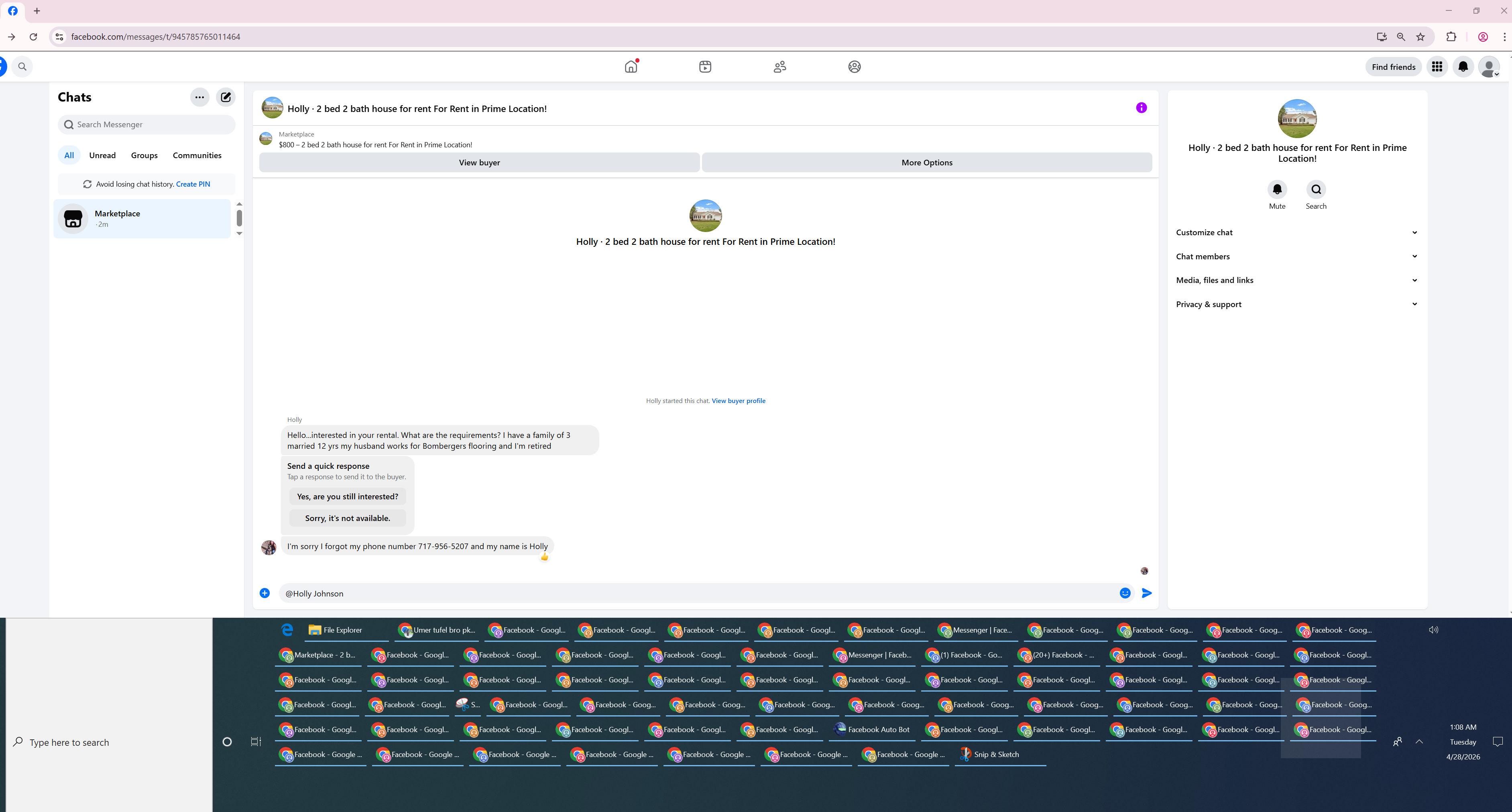Send quick response 'Yes, are you still interested?'
The height and width of the screenshot is (812, 1512).
[348, 497]
